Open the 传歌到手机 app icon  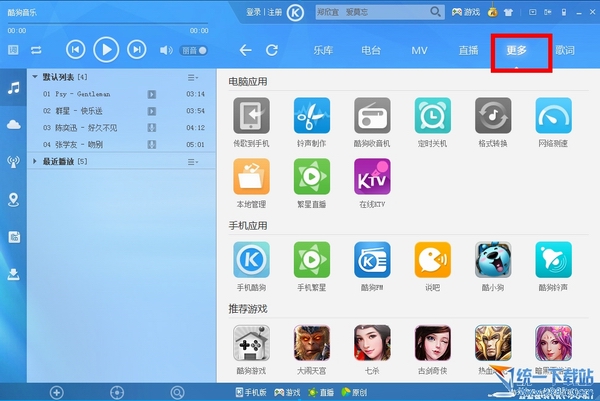[x=251, y=116]
